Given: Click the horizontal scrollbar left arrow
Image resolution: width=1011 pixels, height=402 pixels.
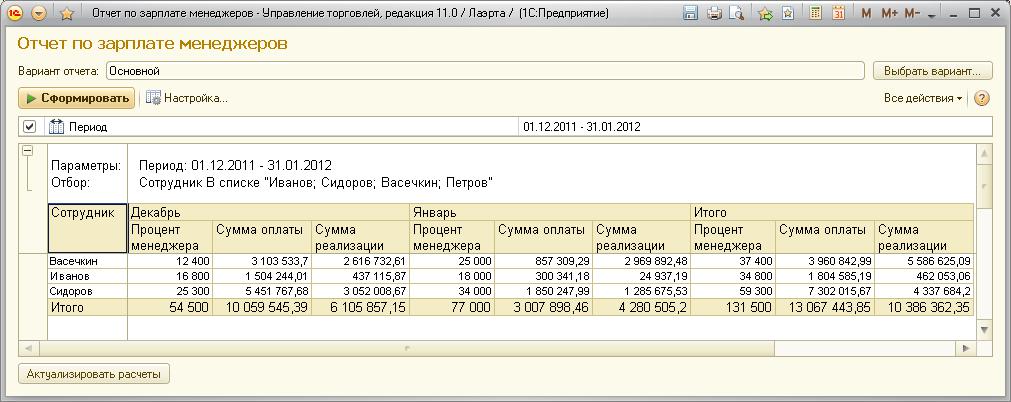Looking at the screenshot, I should (x=28, y=348).
